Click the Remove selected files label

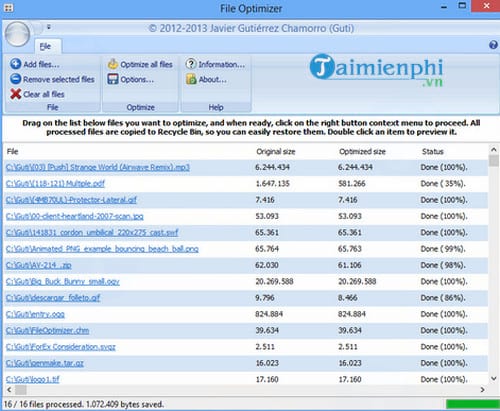click(59, 79)
